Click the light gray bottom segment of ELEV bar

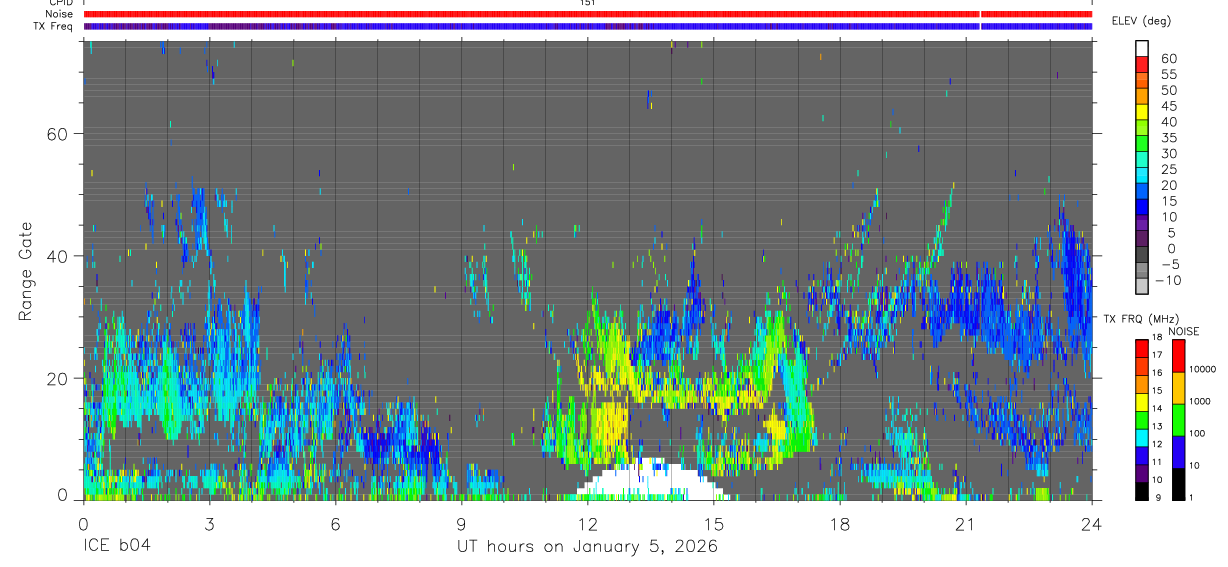[x=1142, y=287]
